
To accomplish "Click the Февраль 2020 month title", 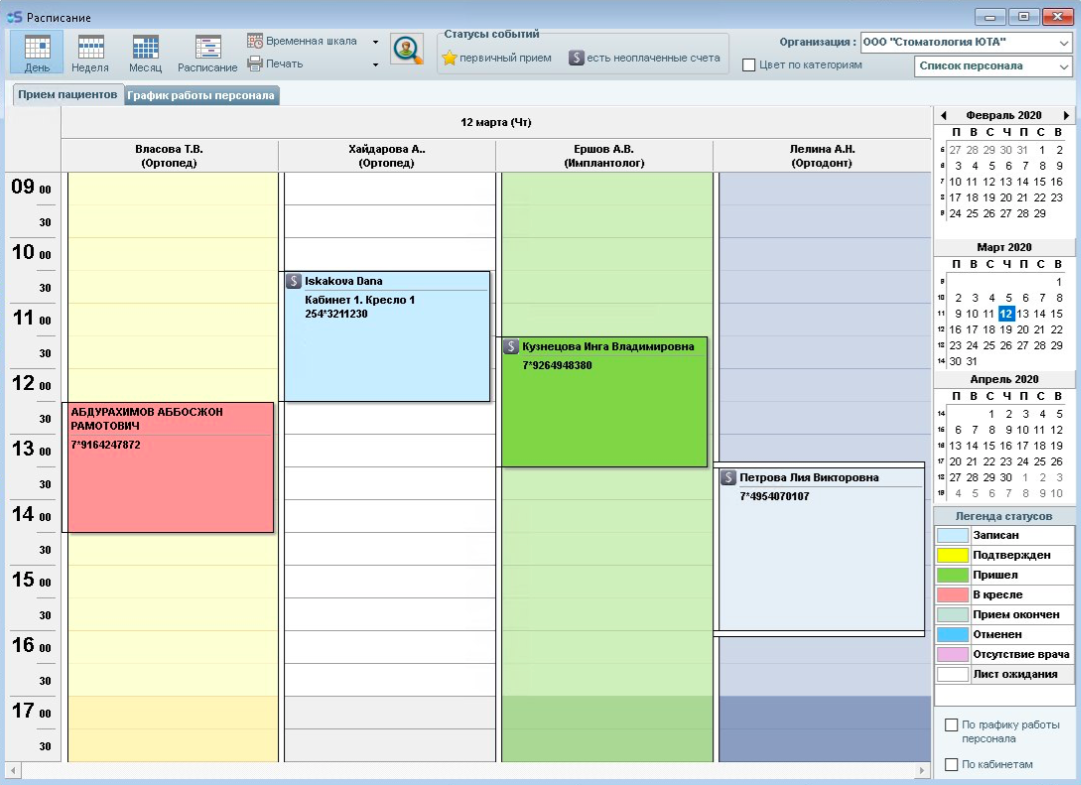I will 1004,115.
